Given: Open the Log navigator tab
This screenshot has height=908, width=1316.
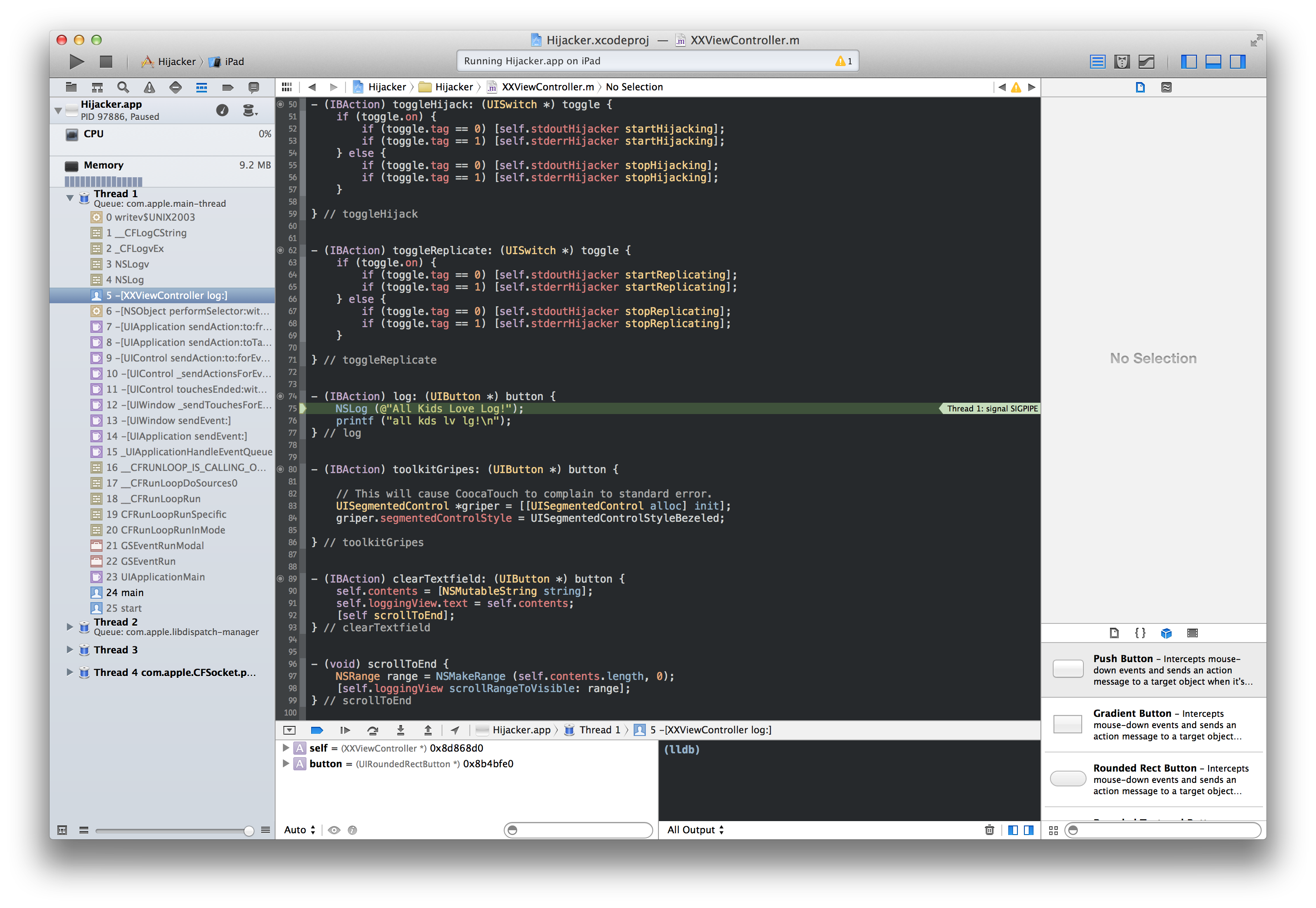Looking at the screenshot, I should (254, 87).
